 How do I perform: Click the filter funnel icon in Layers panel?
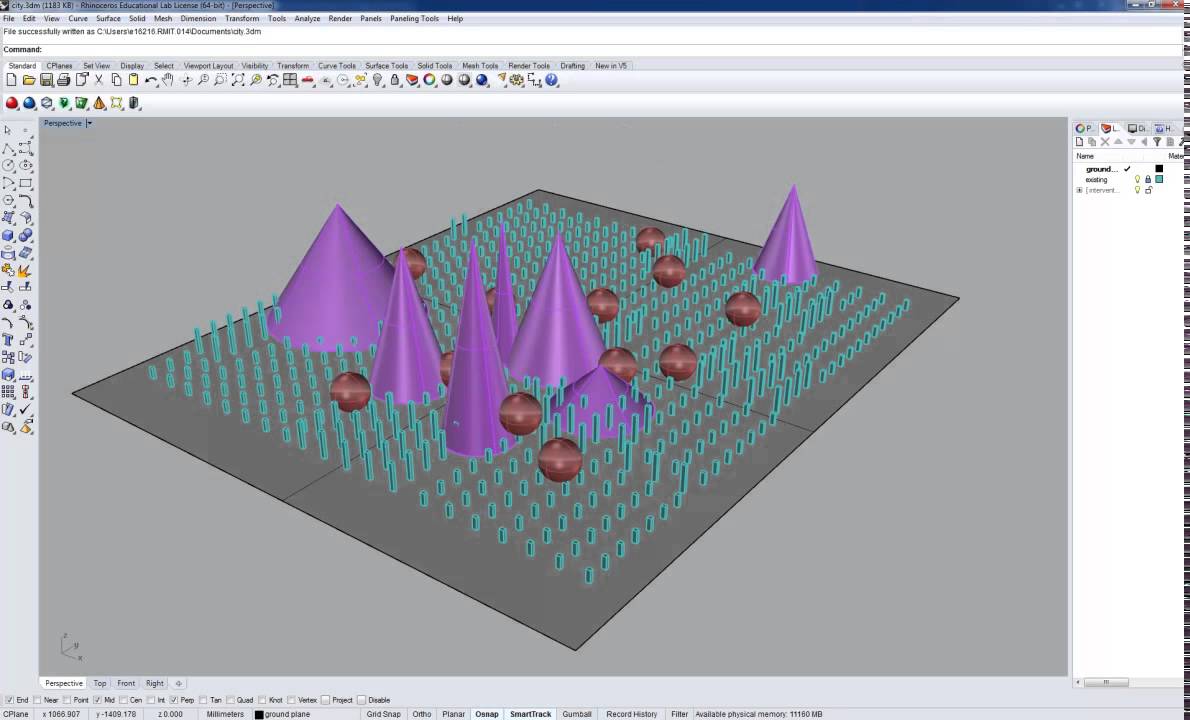[1157, 141]
